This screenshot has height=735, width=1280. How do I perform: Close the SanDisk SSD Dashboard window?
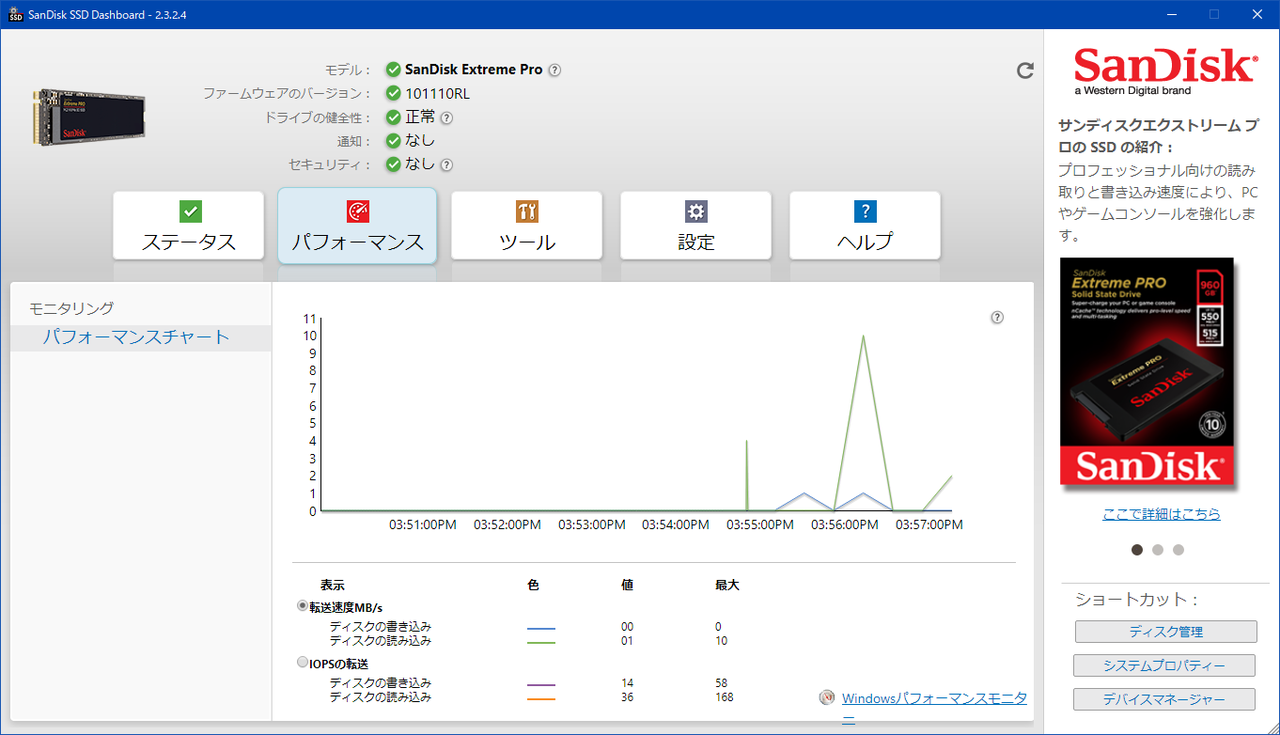[x=1257, y=14]
